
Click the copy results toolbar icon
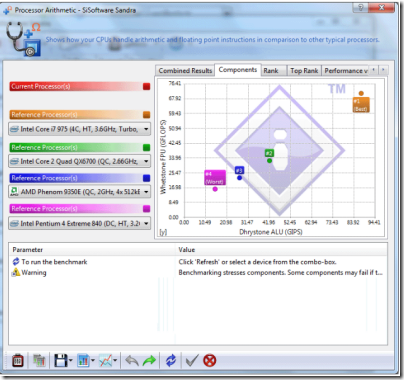point(39,361)
